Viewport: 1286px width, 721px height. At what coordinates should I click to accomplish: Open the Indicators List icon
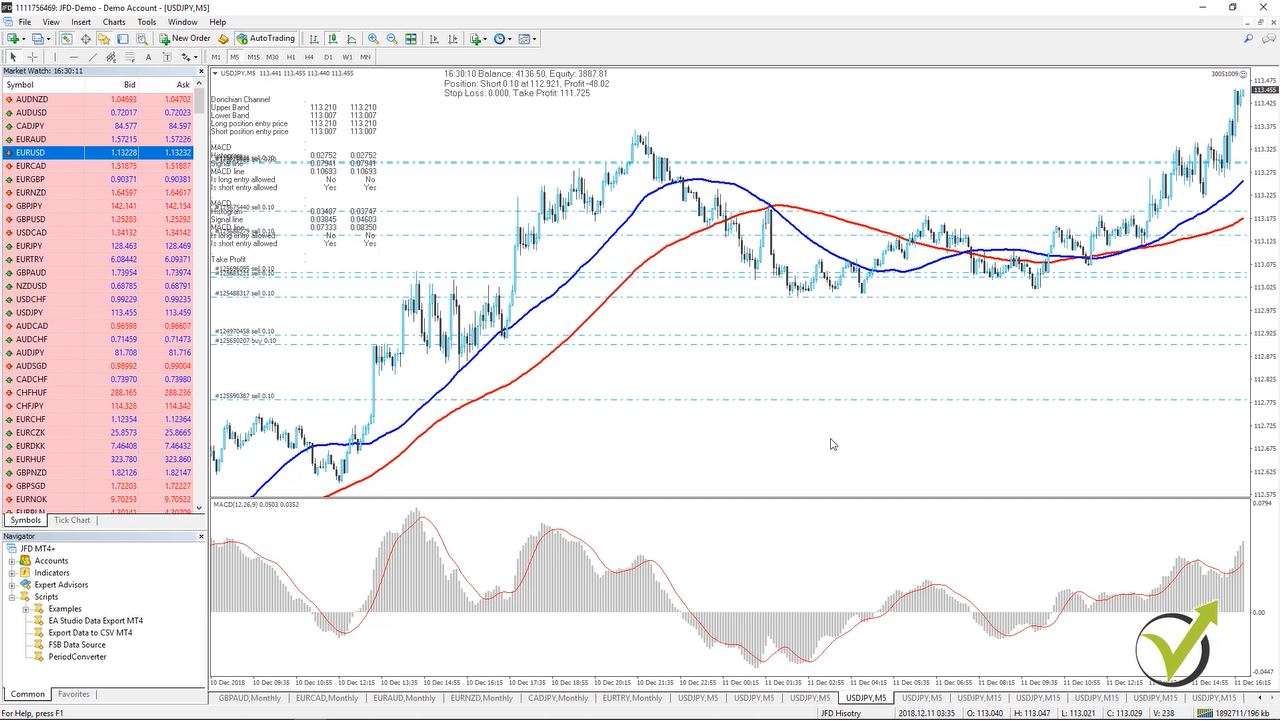(x=477, y=38)
